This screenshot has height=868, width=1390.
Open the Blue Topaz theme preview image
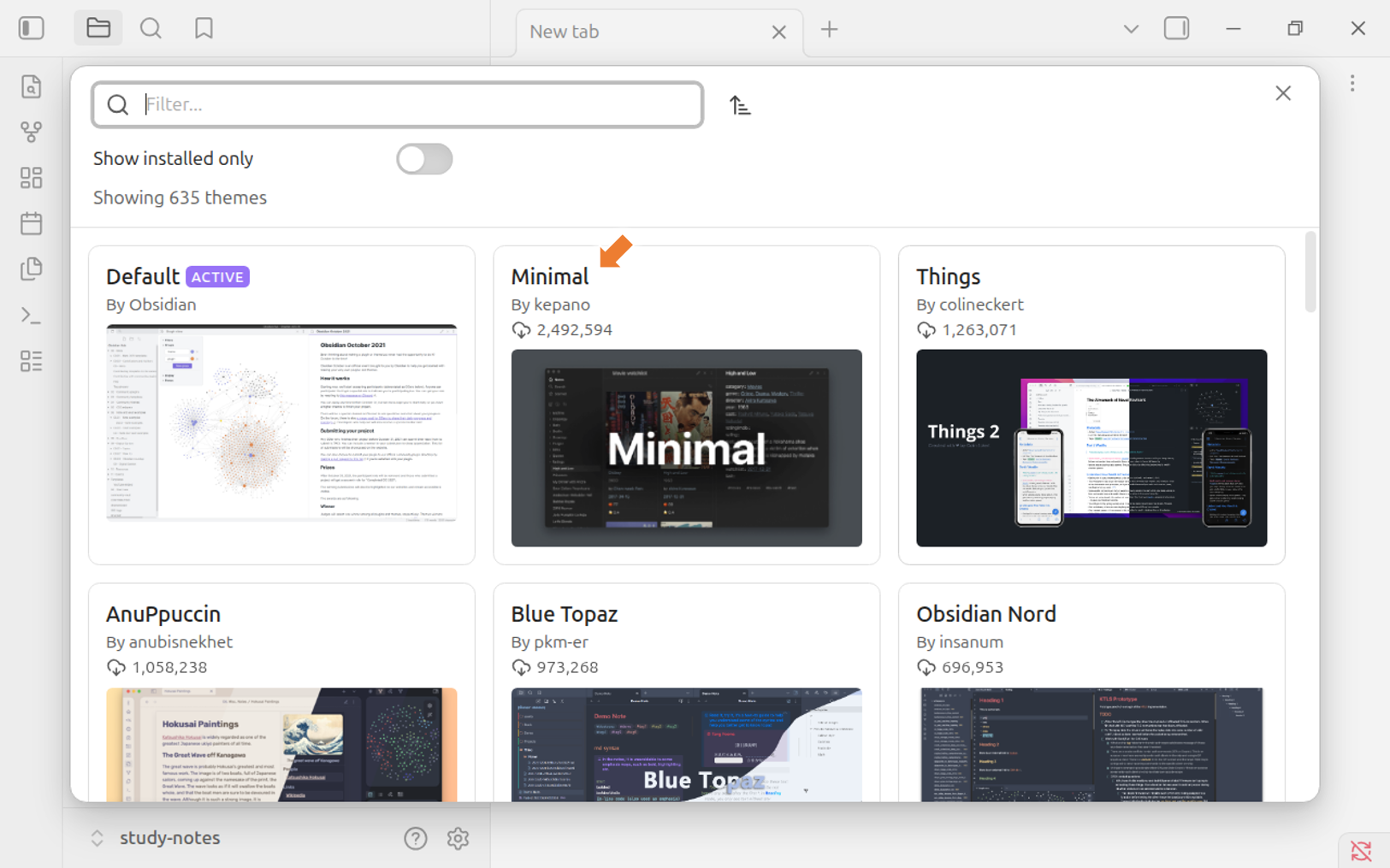coord(687,745)
